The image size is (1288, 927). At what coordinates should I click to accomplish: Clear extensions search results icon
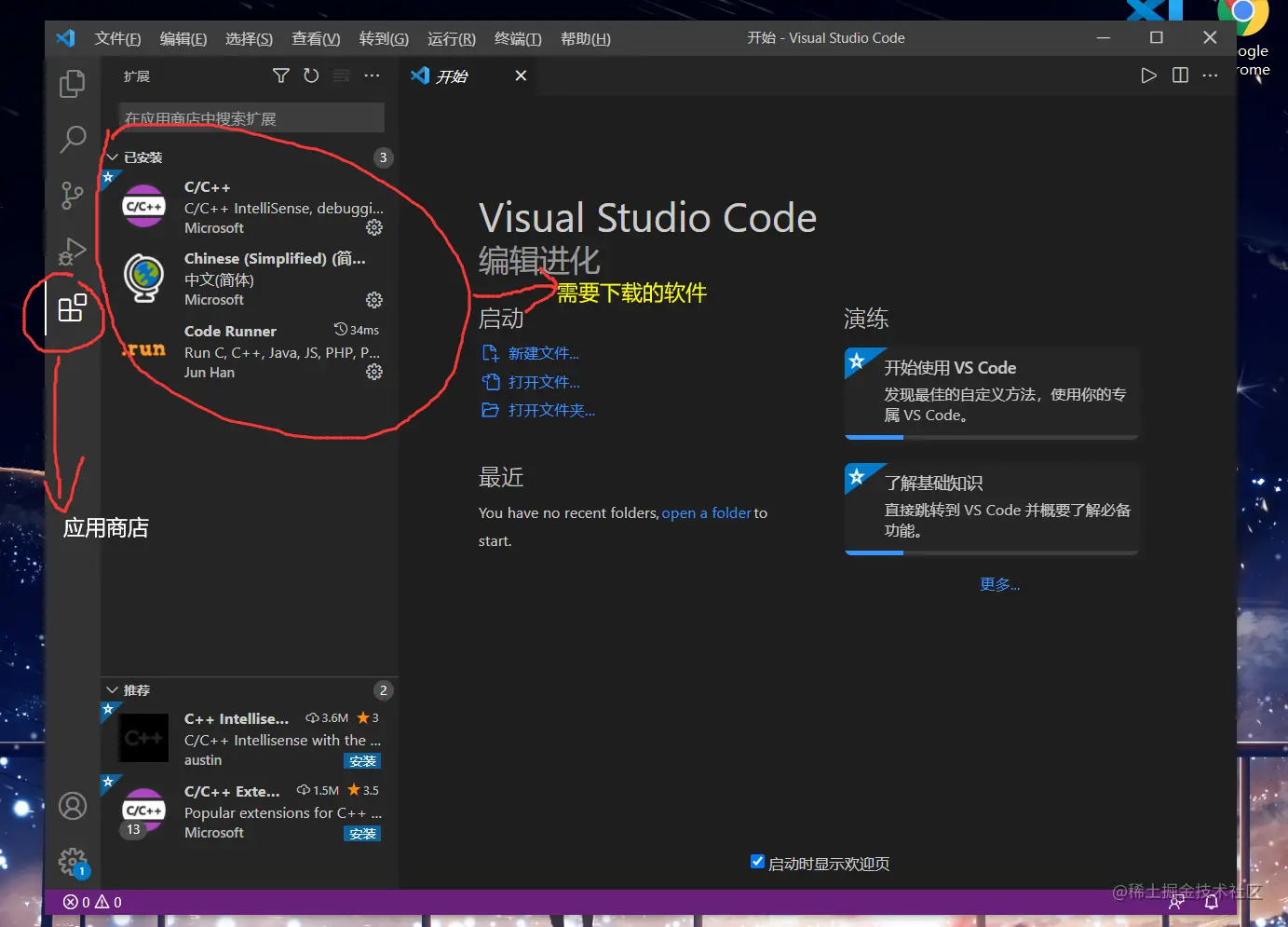pos(342,75)
